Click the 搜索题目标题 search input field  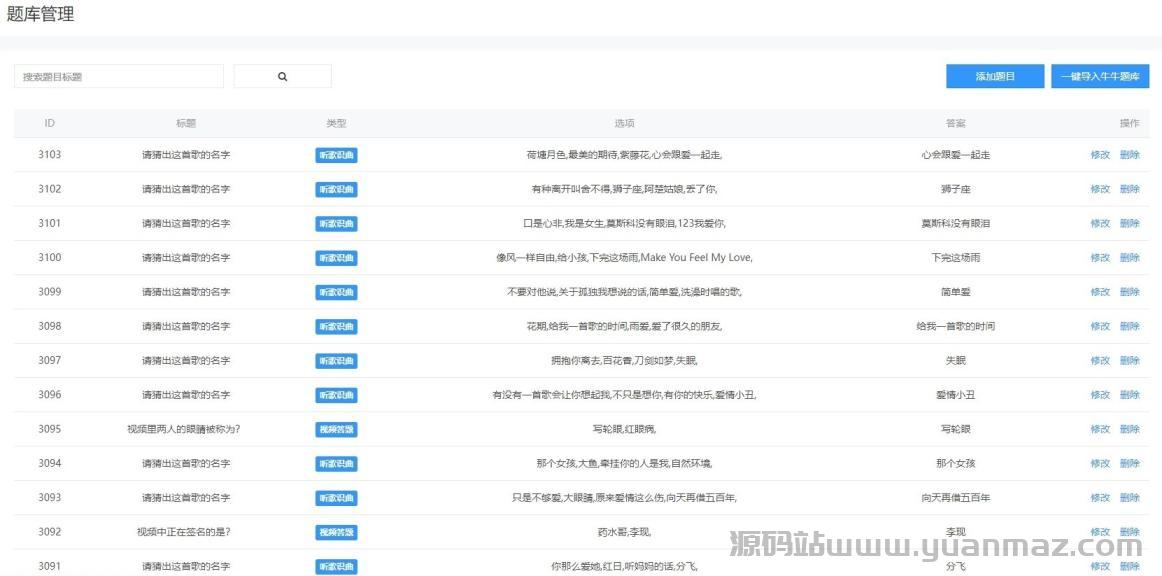(119, 76)
